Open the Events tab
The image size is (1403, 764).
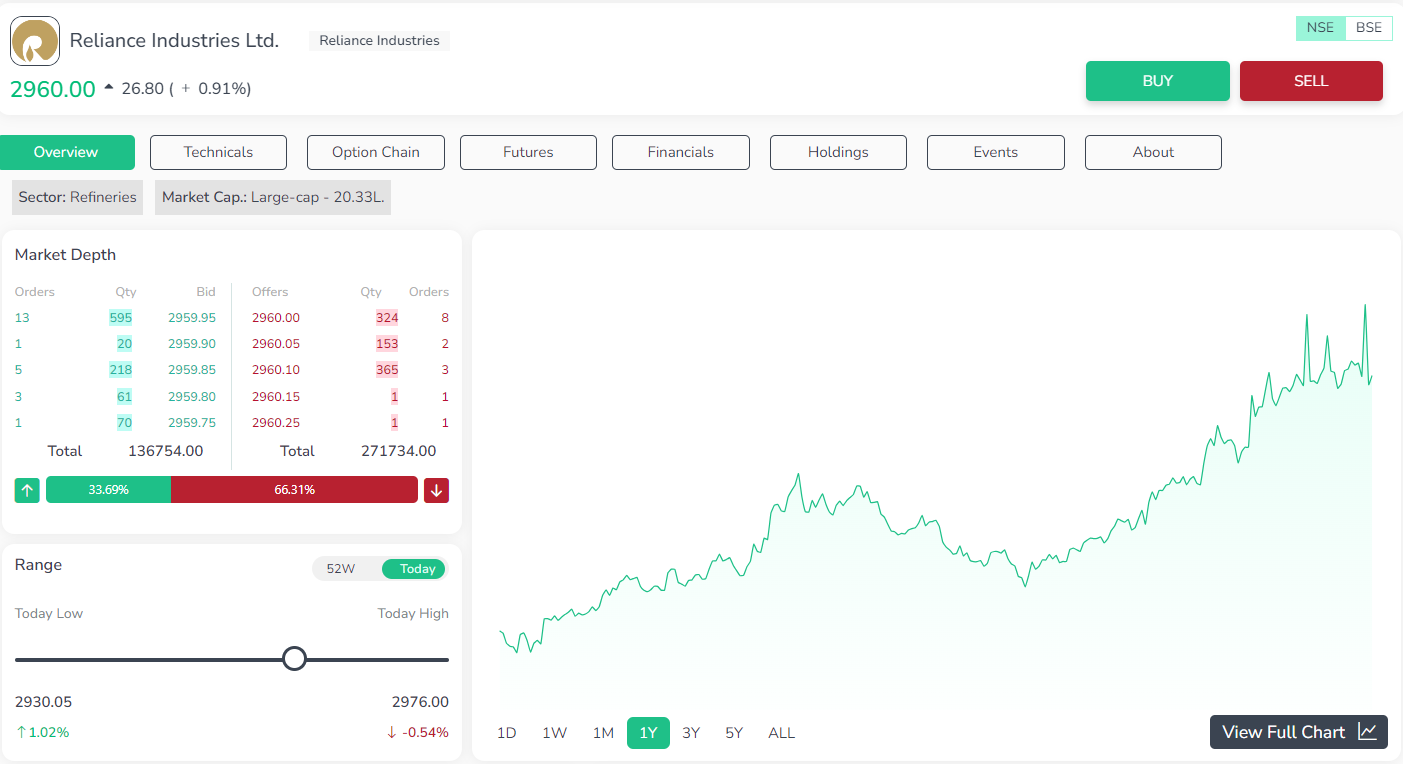click(995, 152)
